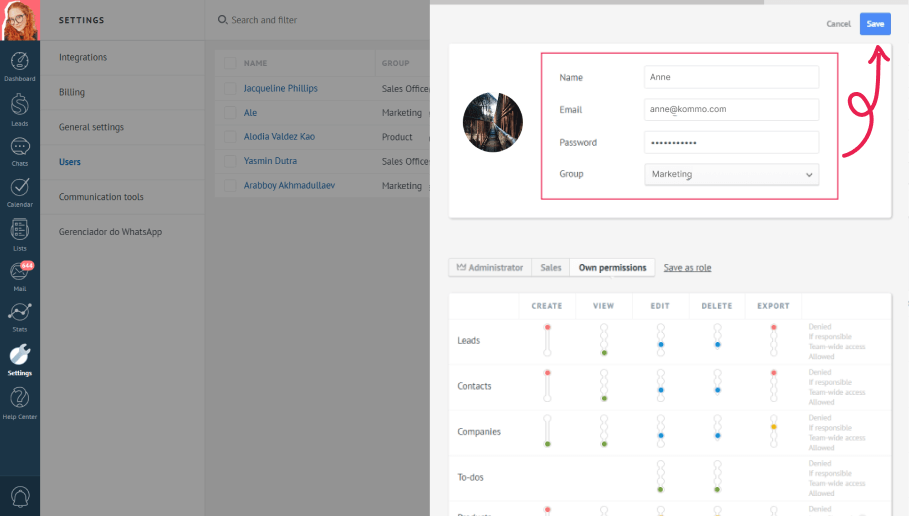This screenshot has width=909, height=516.
Task: Click the Save as role link
Action: (687, 267)
